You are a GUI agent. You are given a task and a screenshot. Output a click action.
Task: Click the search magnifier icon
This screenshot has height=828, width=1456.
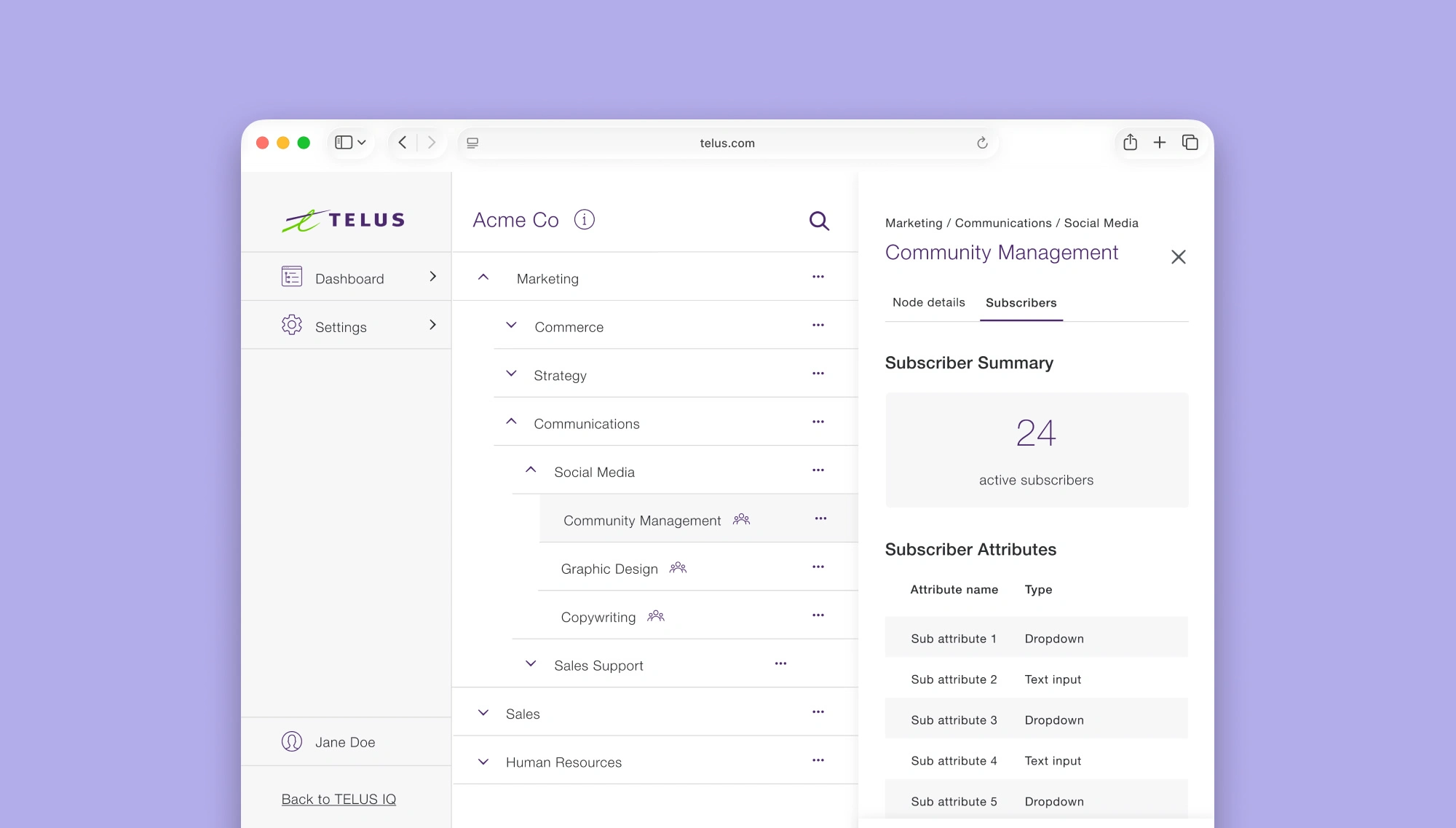click(x=819, y=221)
